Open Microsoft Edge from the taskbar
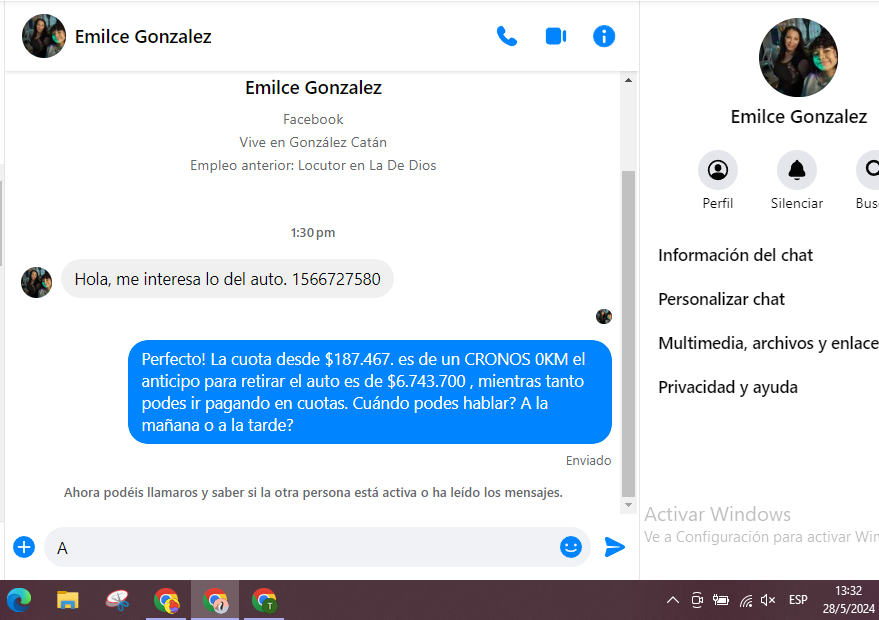The image size is (879, 620). (x=19, y=600)
